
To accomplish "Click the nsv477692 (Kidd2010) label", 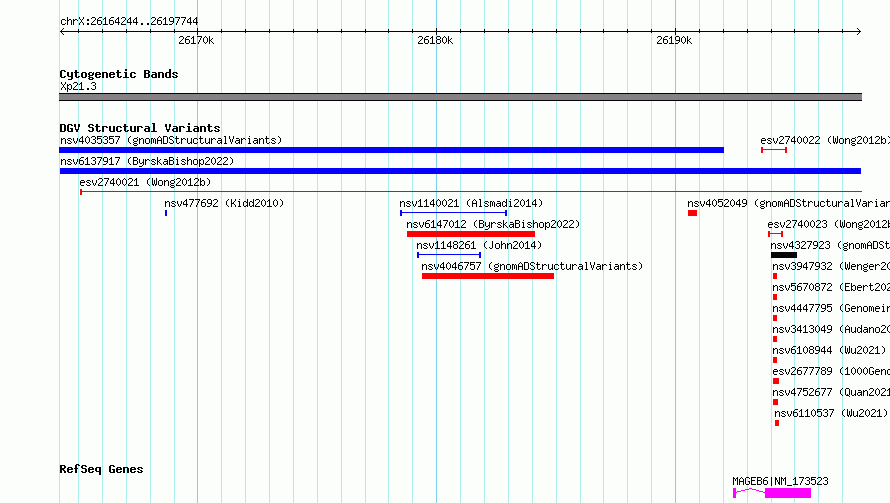I will point(224,203).
